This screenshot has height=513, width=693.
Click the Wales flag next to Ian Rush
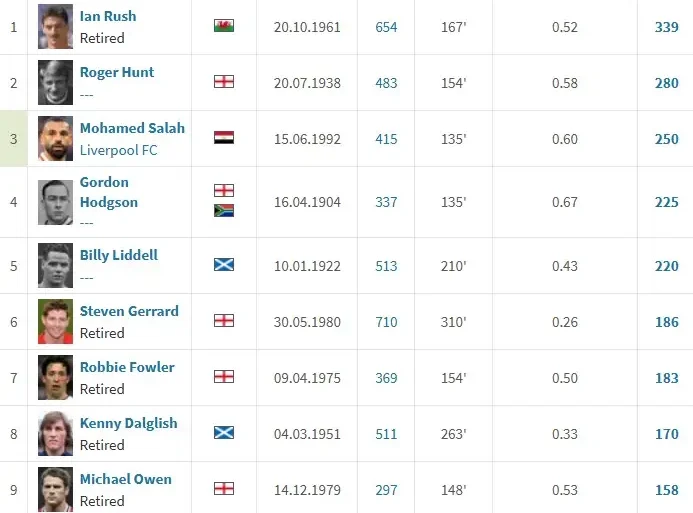point(224,26)
